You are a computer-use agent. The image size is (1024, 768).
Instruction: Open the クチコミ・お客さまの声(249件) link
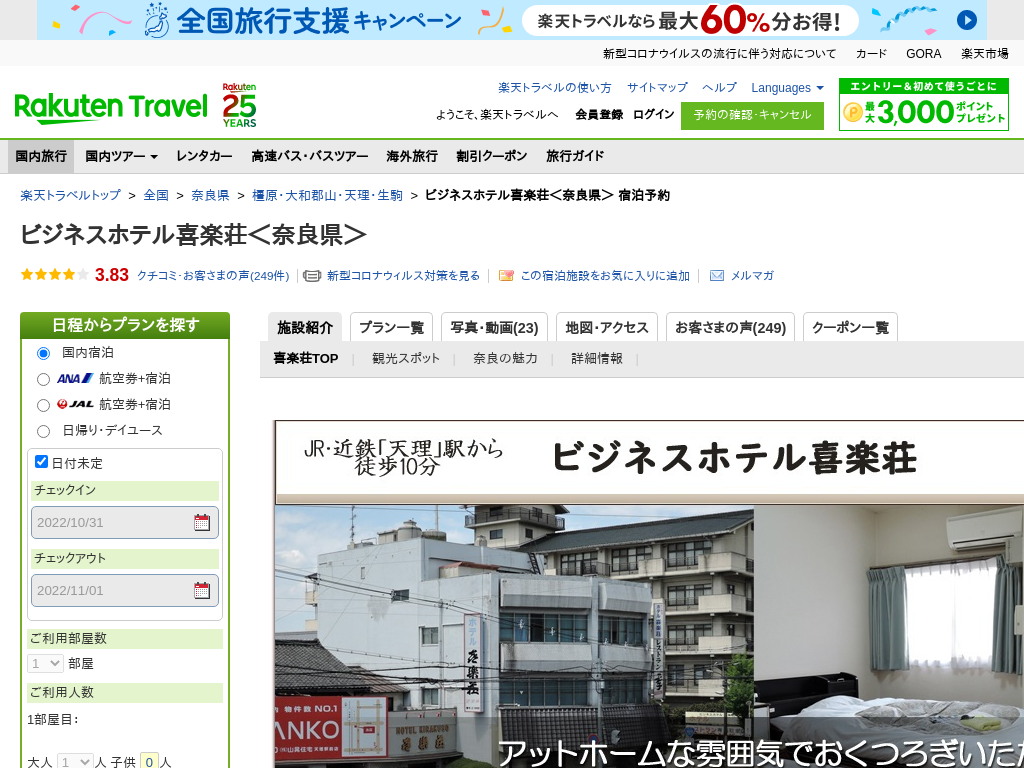(x=213, y=276)
